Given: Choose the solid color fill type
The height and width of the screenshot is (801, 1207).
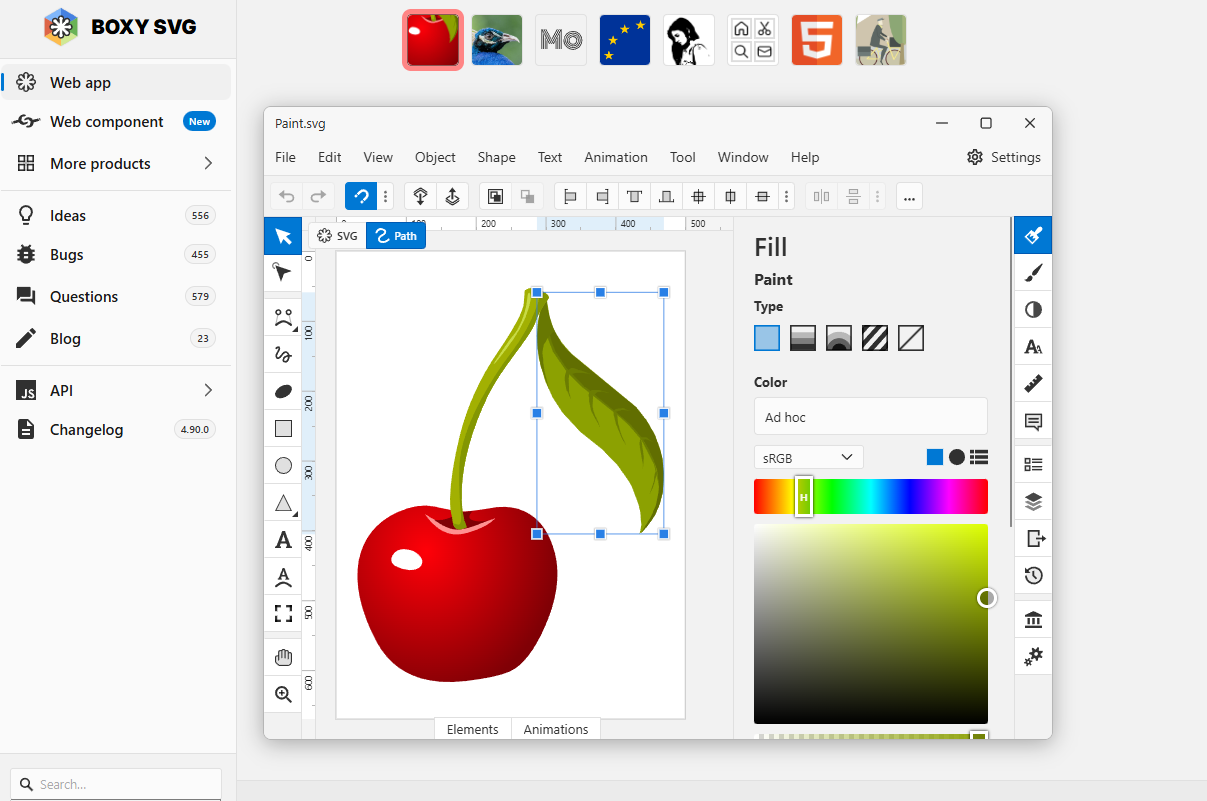Looking at the screenshot, I should pos(767,338).
